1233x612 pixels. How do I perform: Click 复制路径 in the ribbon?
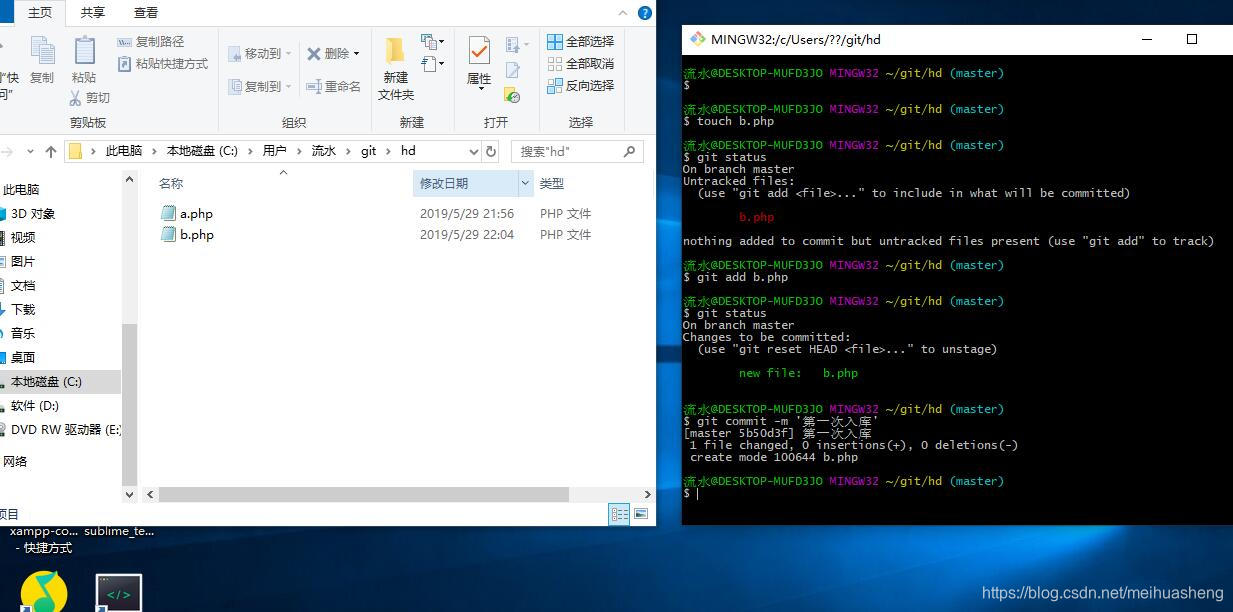(151, 42)
